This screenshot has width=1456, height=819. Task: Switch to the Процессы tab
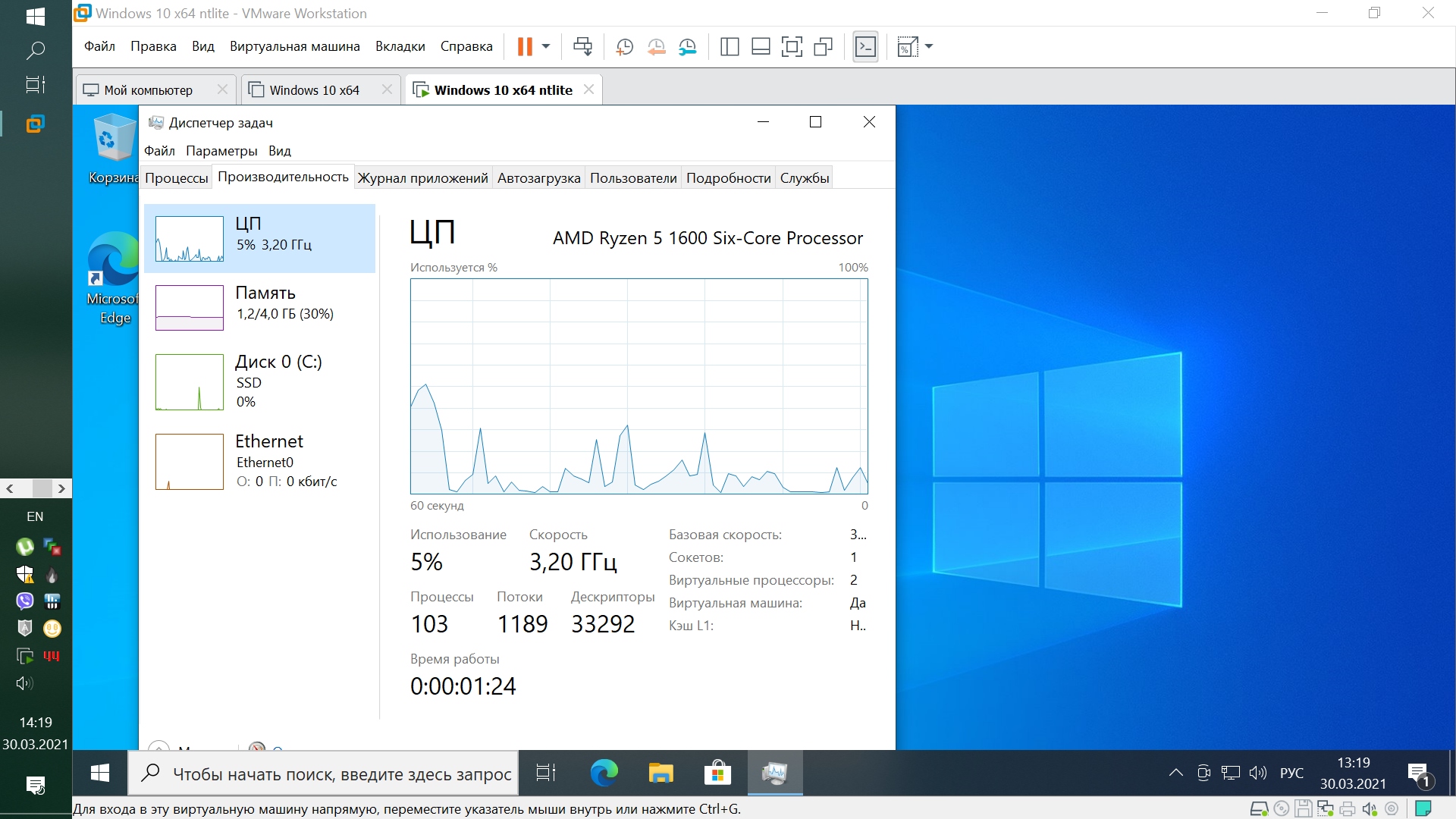(x=176, y=178)
